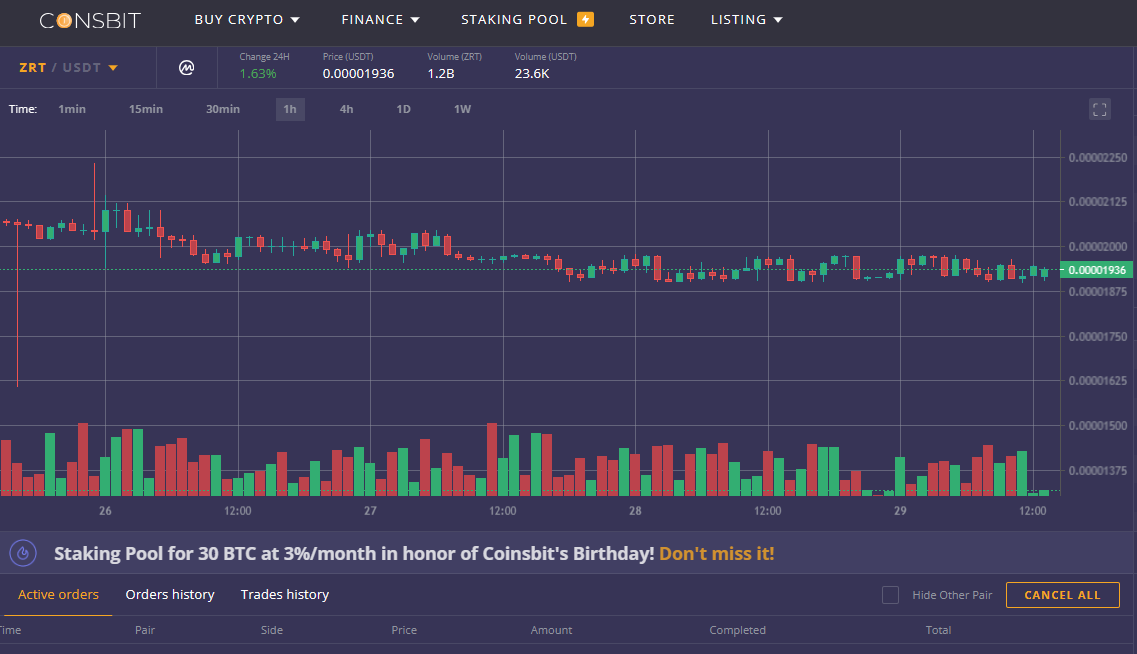Viewport: 1137px width, 654px height.
Task: Switch chart to 1min interval
Action: [x=71, y=109]
